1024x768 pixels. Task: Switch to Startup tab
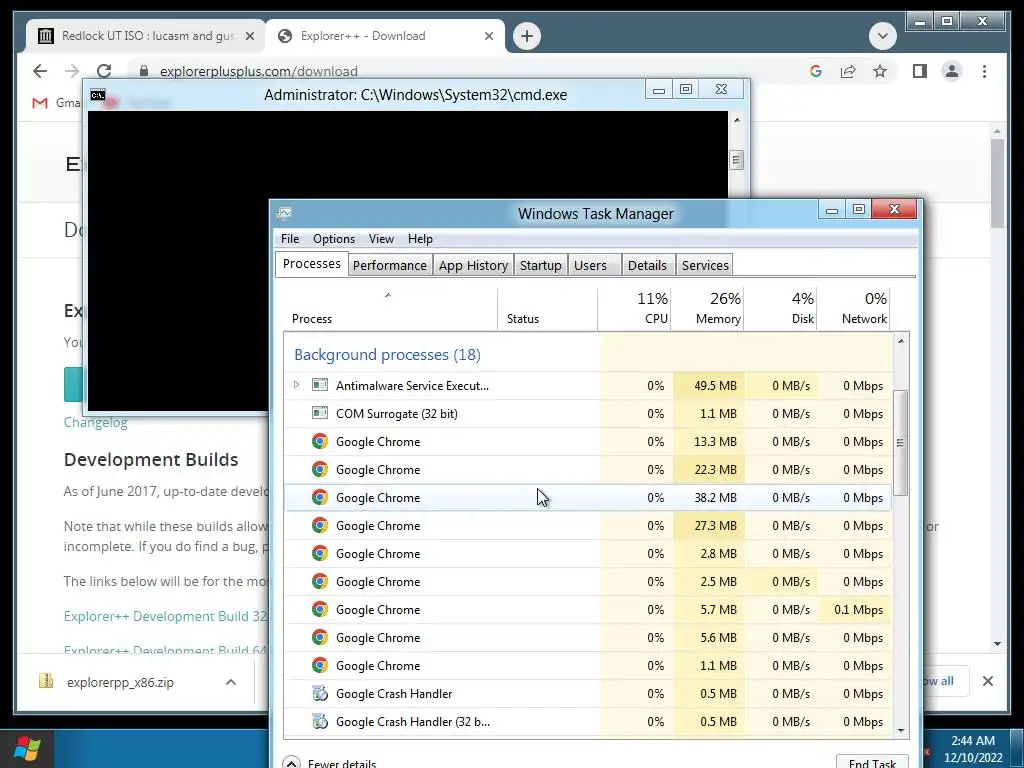pos(540,265)
